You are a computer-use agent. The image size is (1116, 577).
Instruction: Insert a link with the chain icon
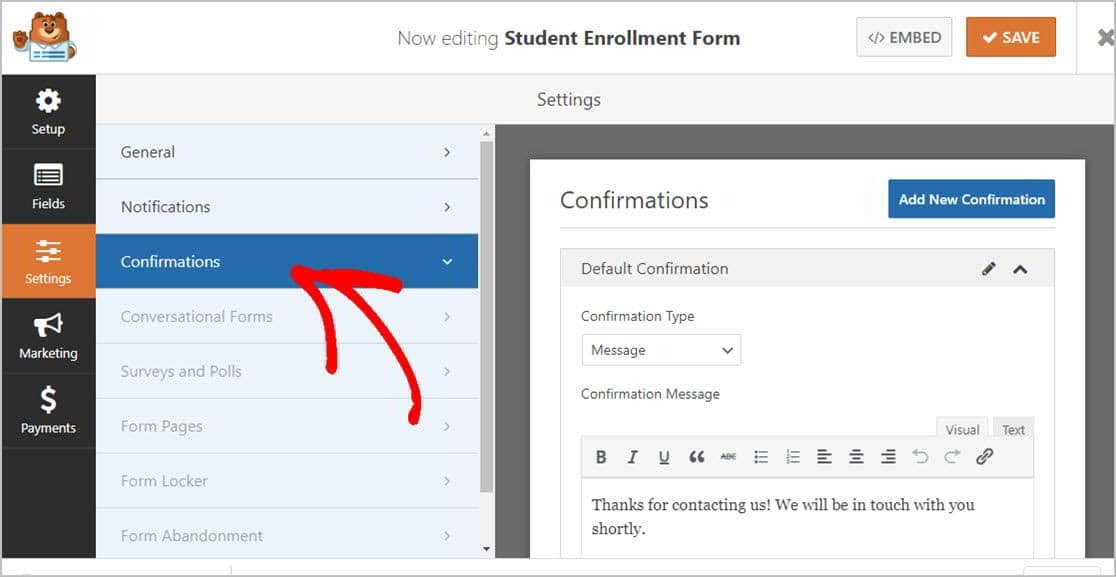(984, 457)
